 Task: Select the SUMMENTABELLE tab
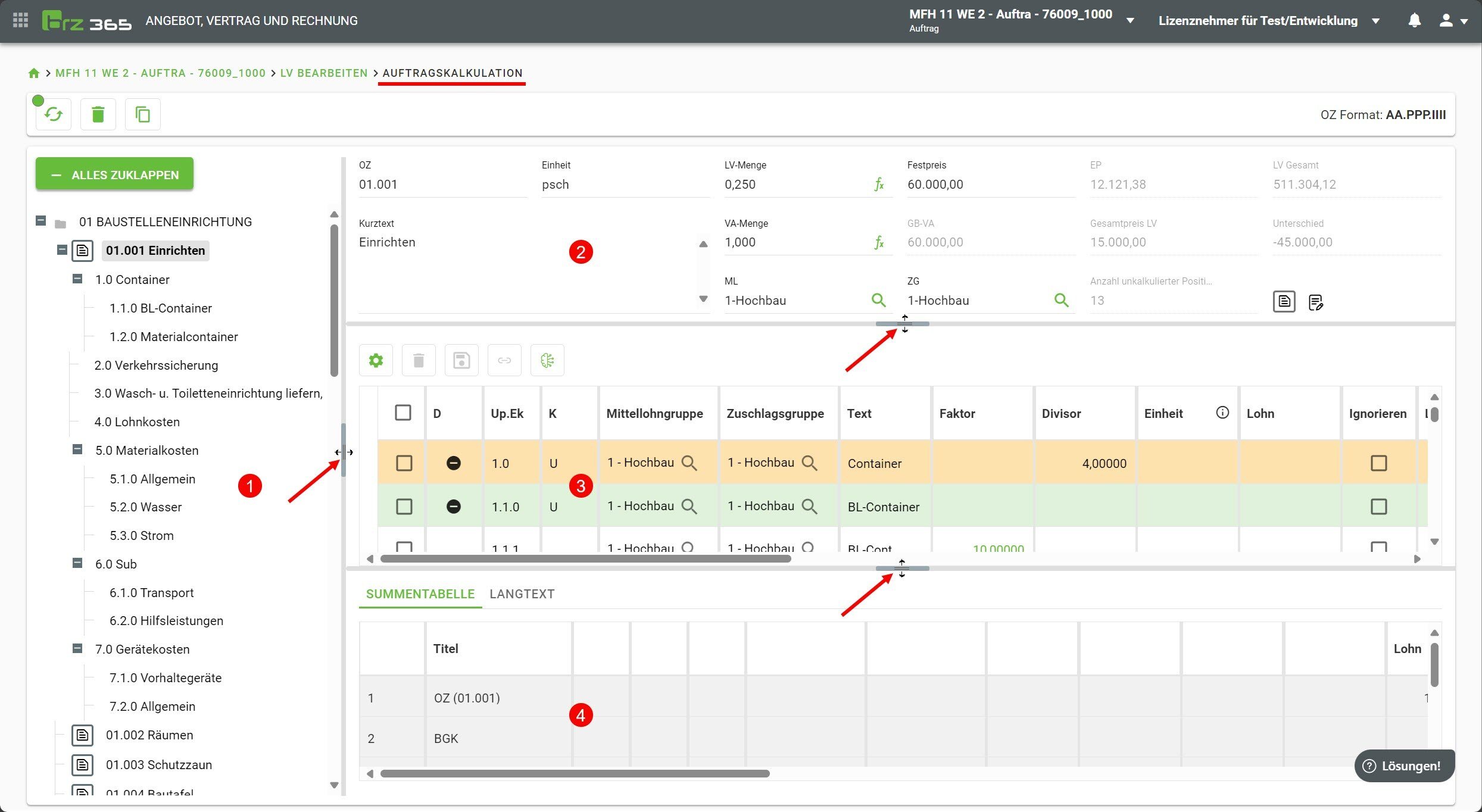420,594
